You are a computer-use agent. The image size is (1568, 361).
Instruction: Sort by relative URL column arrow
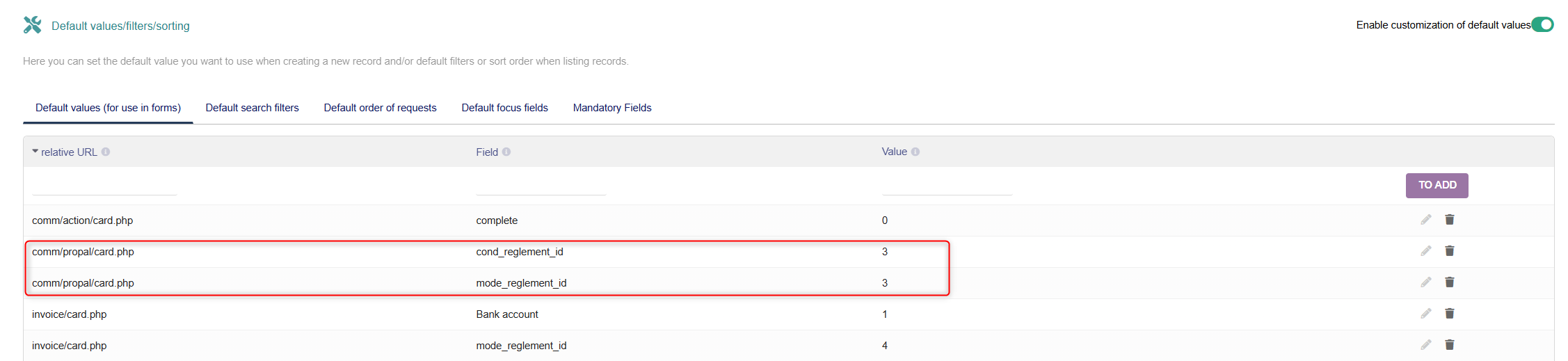click(35, 151)
